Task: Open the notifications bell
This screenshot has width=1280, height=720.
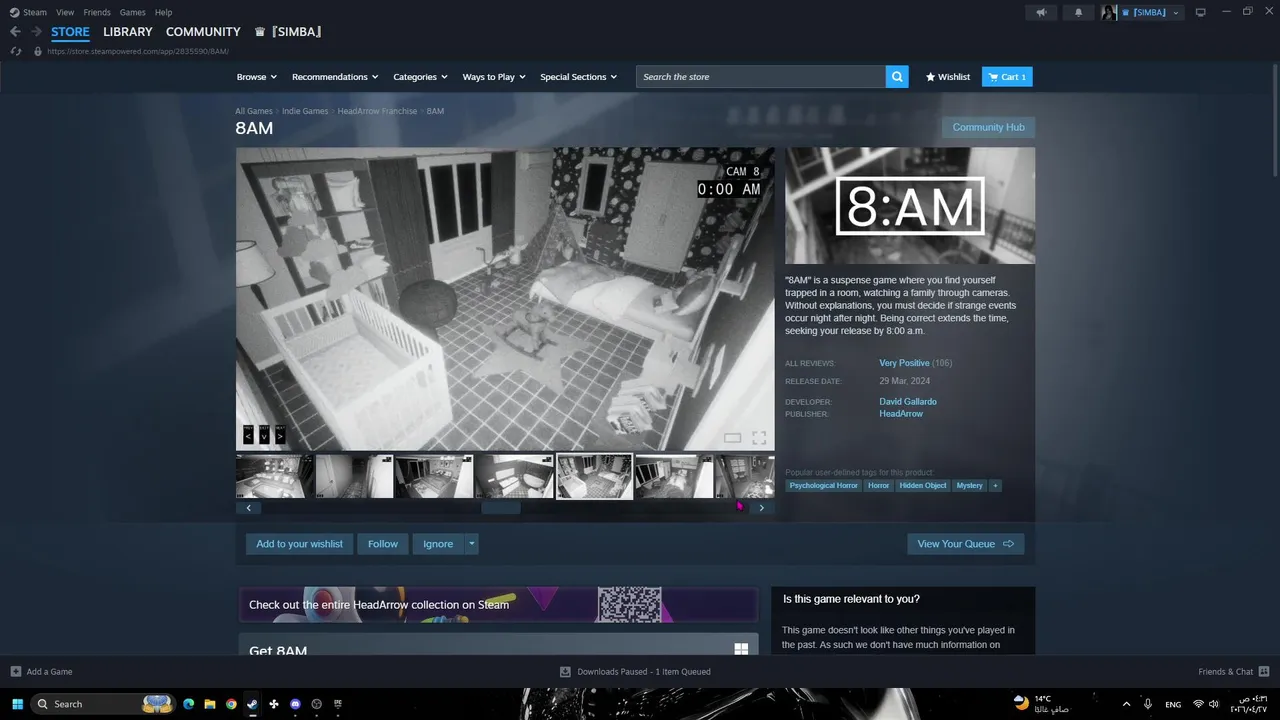Action: [1078, 12]
